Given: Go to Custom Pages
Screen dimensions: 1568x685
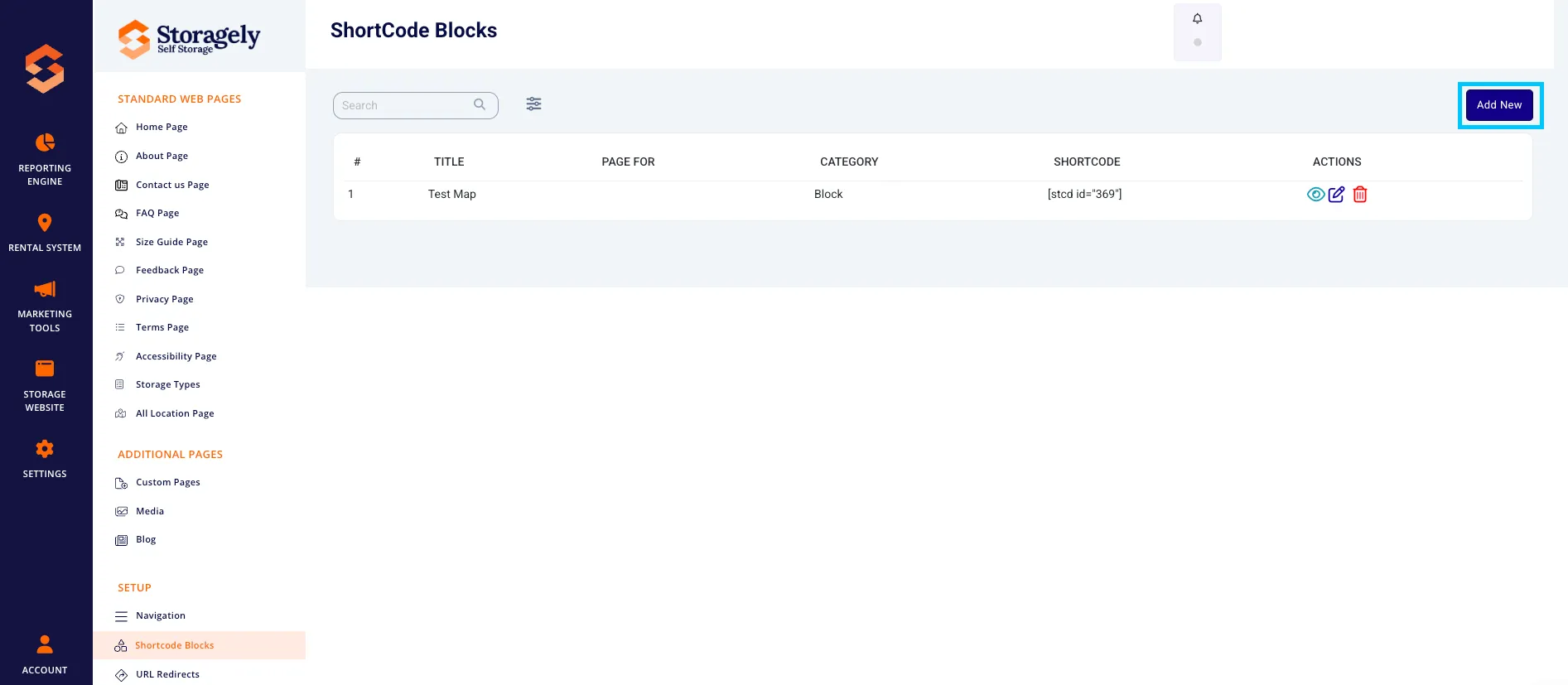Looking at the screenshot, I should 167,483.
